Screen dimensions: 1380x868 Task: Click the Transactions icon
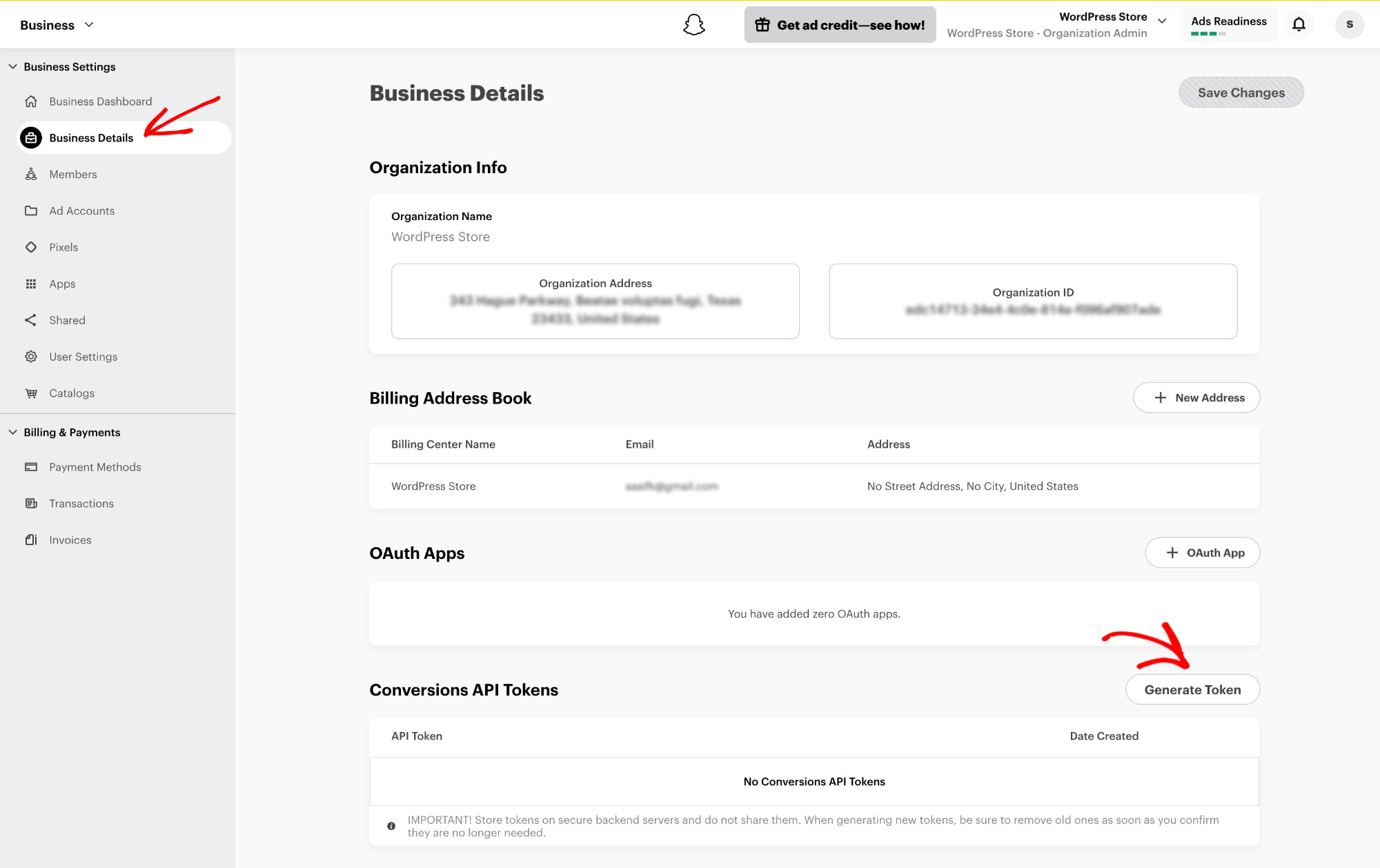pos(31,504)
